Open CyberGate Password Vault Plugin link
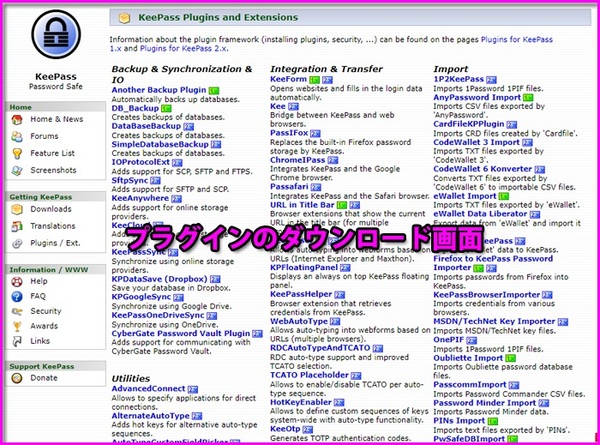Image resolution: width=600 pixels, height=445 pixels. [181, 334]
